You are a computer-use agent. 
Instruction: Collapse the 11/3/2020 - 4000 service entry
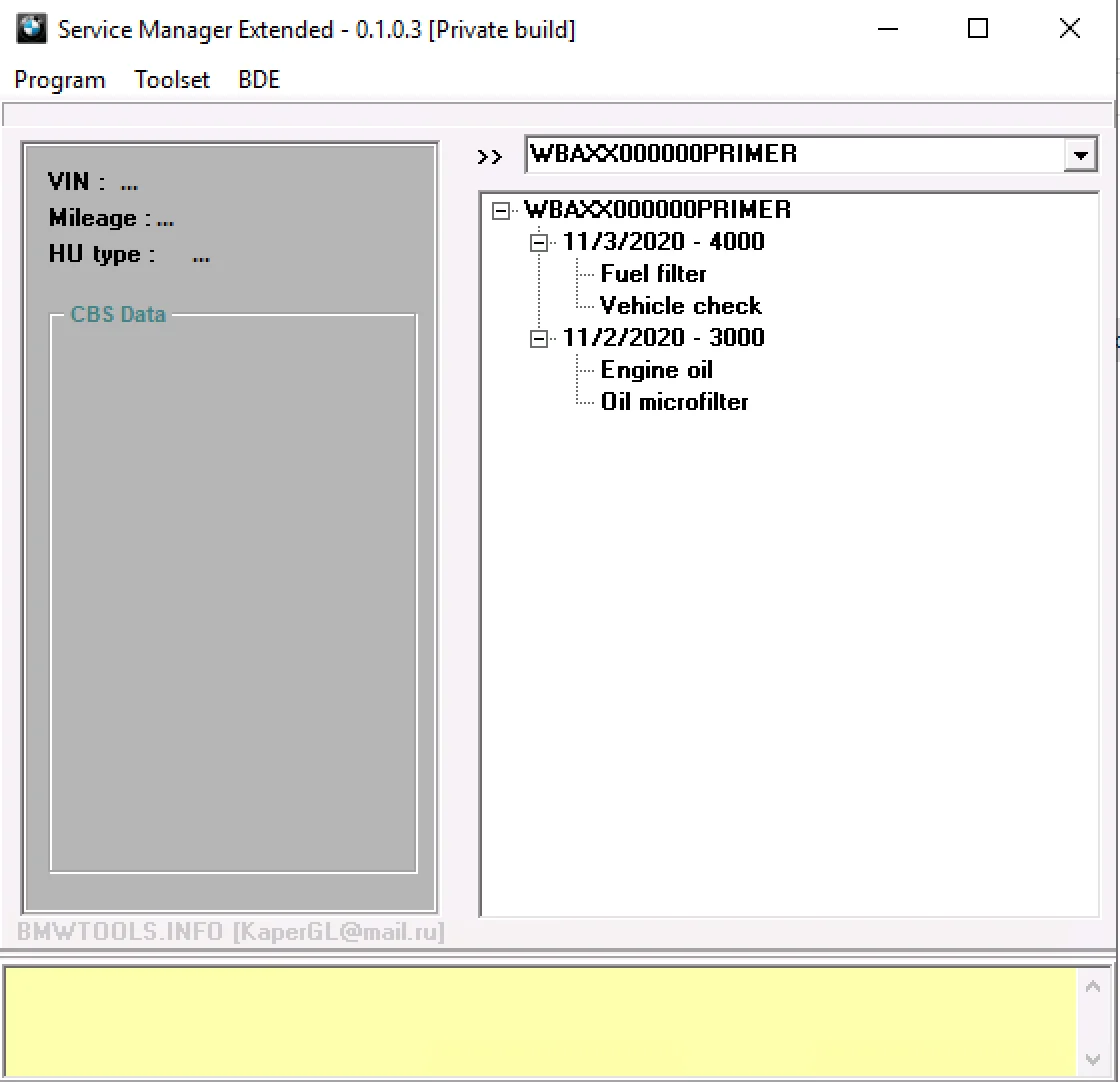pyautogui.click(x=541, y=241)
